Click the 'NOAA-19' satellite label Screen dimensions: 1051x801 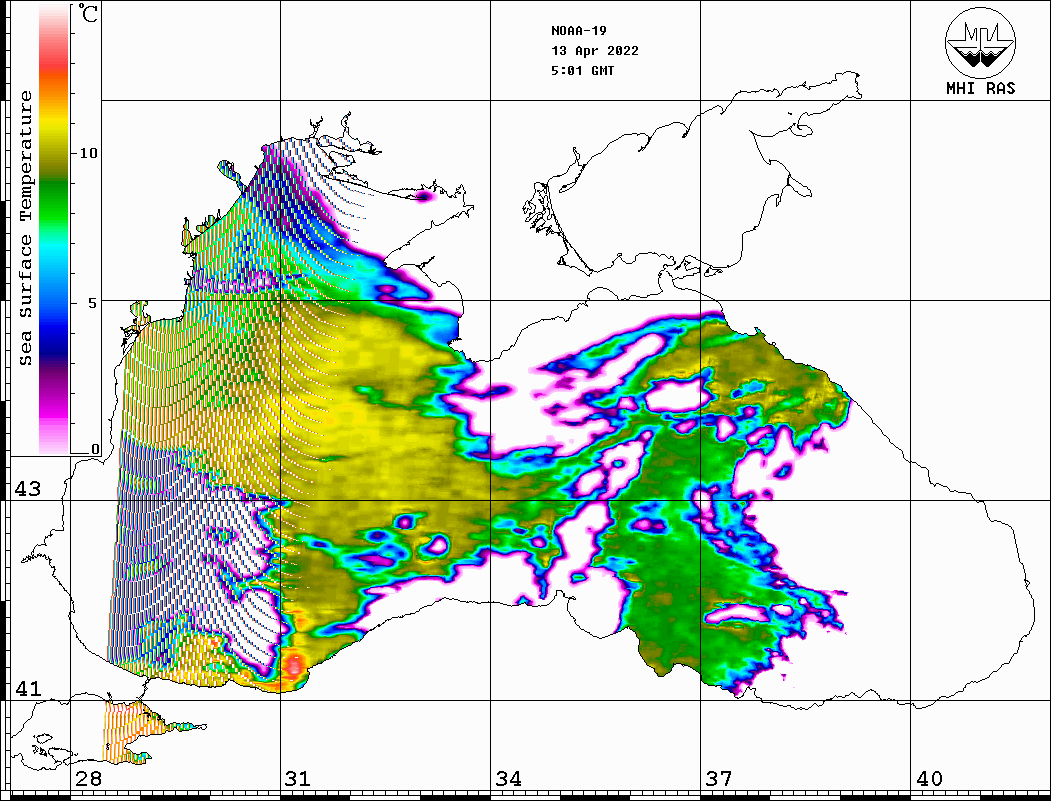[578, 31]
